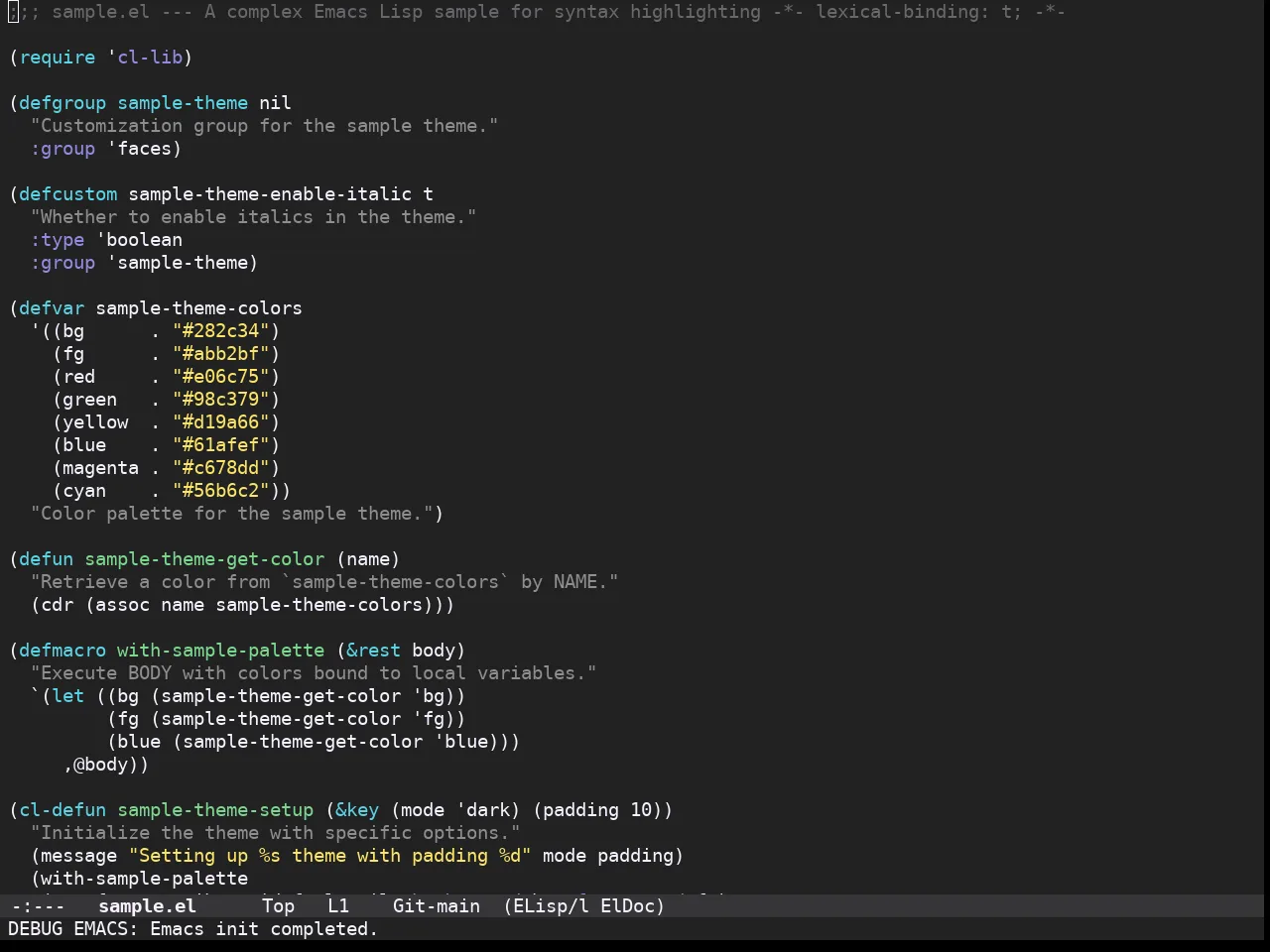Click the 'Retrieve a color from' docstring

[x=324, y=582]
